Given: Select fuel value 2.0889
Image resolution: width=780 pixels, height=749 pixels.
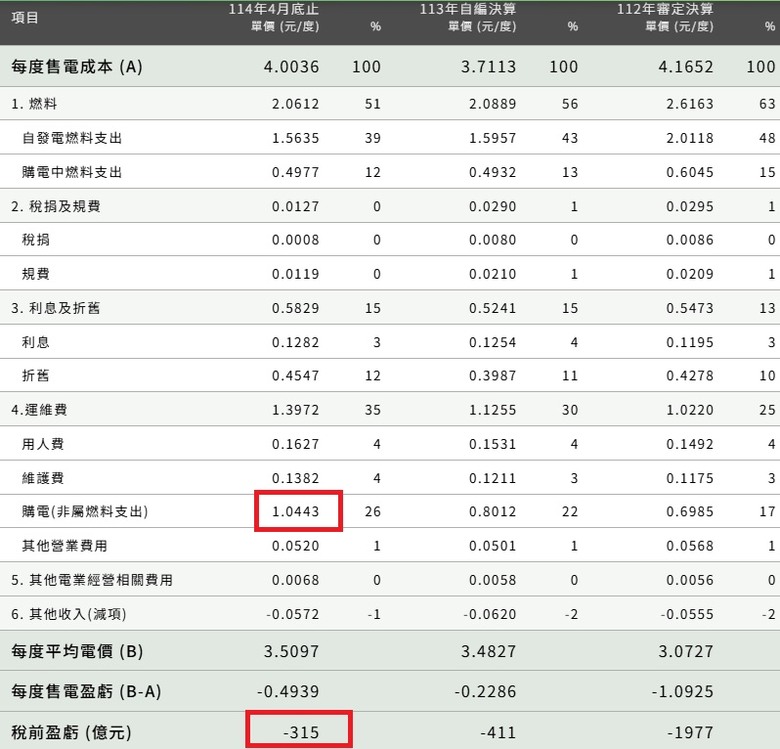Looking at the screenshot, I should 492,104.
